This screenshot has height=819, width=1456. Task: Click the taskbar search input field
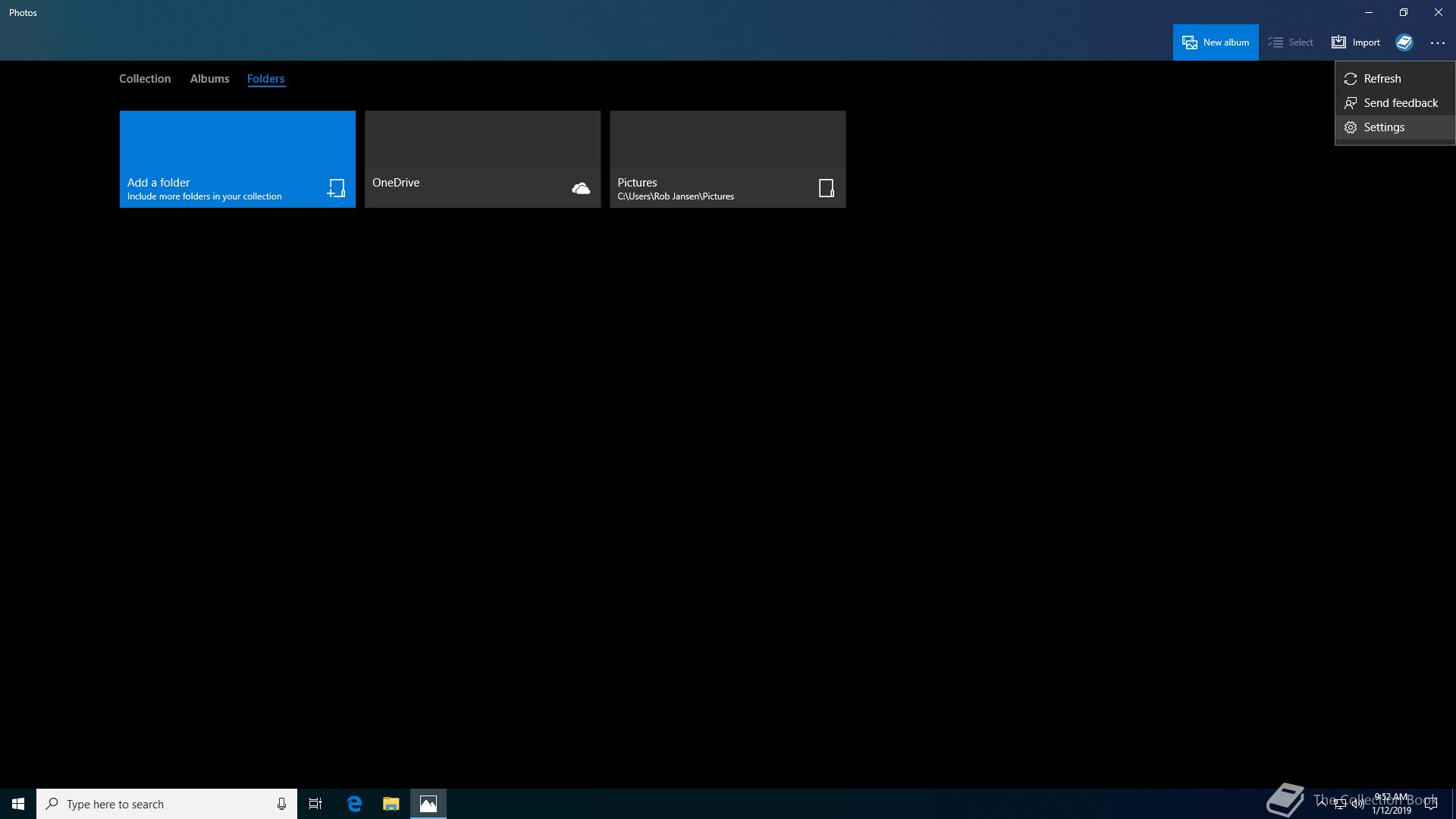point(159,804)
